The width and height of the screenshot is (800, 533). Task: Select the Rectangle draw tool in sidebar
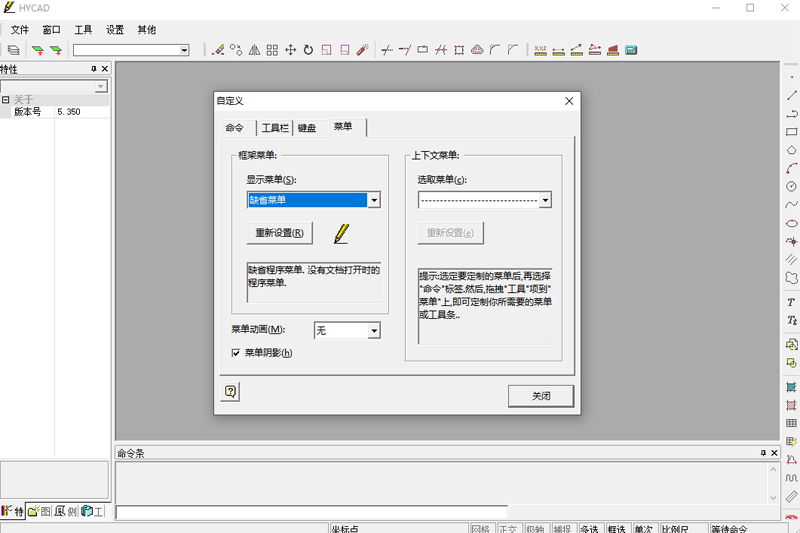791,132
